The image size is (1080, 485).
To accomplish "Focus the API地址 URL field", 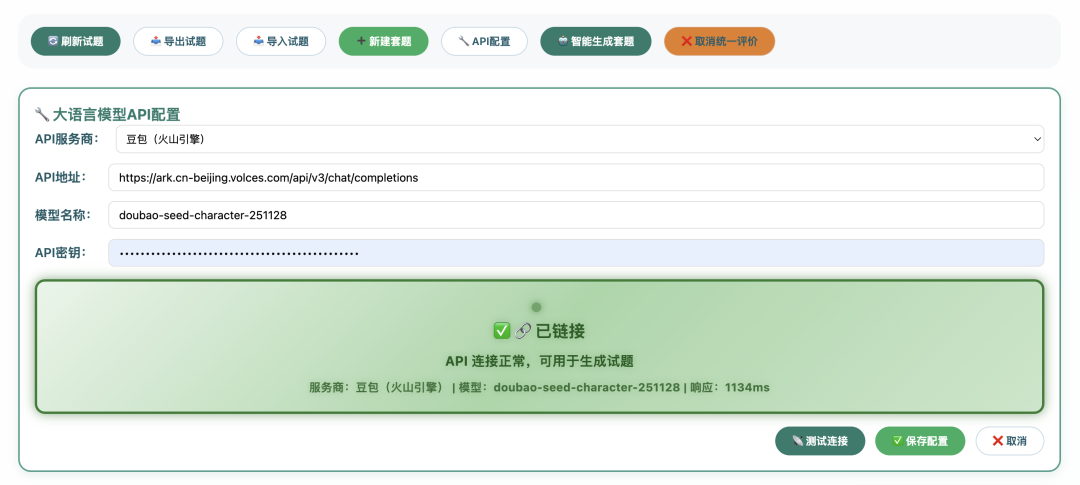I will tap(576, 178).
